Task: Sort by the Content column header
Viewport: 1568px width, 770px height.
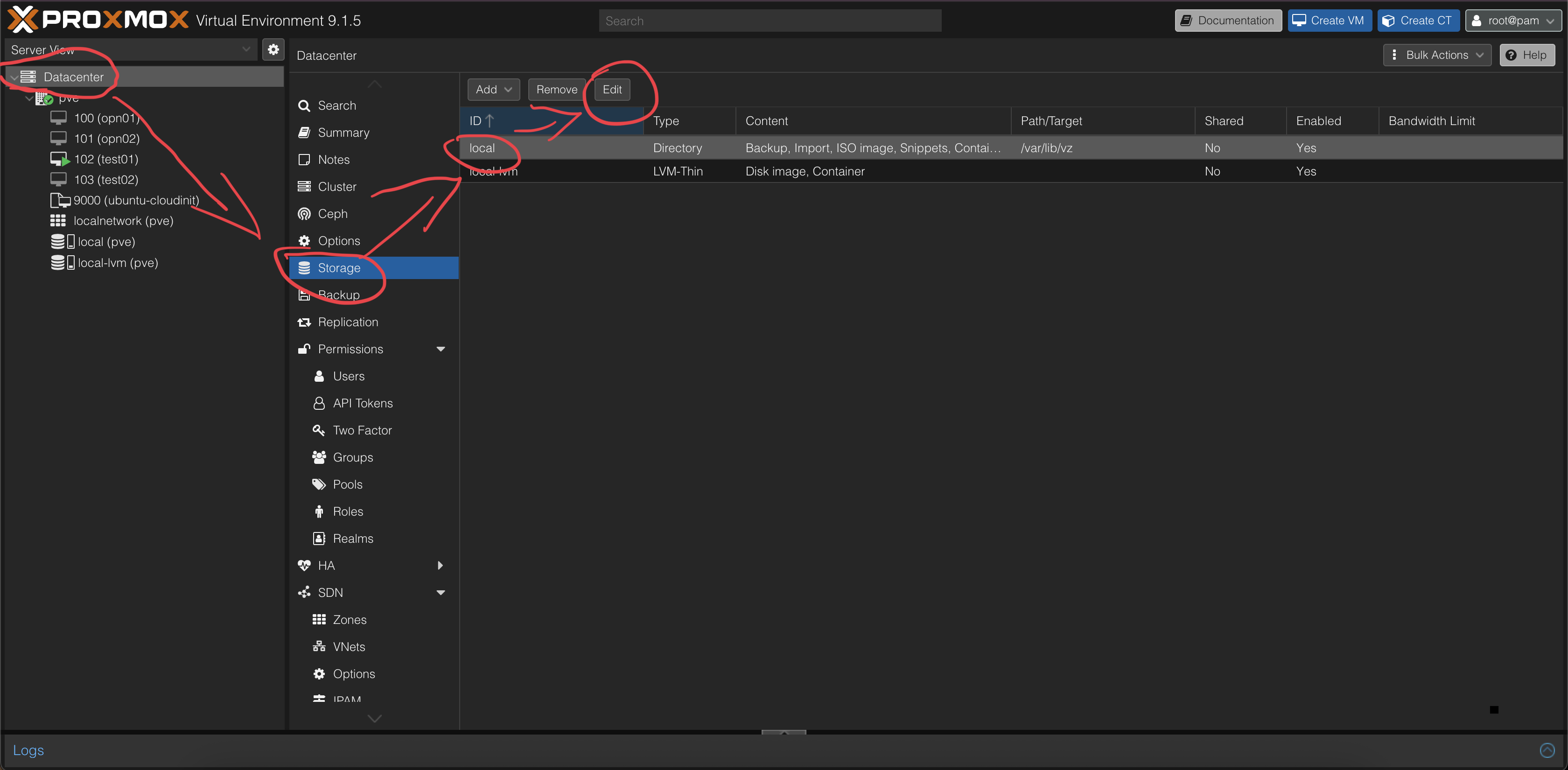Action: (x=874, y=121)
